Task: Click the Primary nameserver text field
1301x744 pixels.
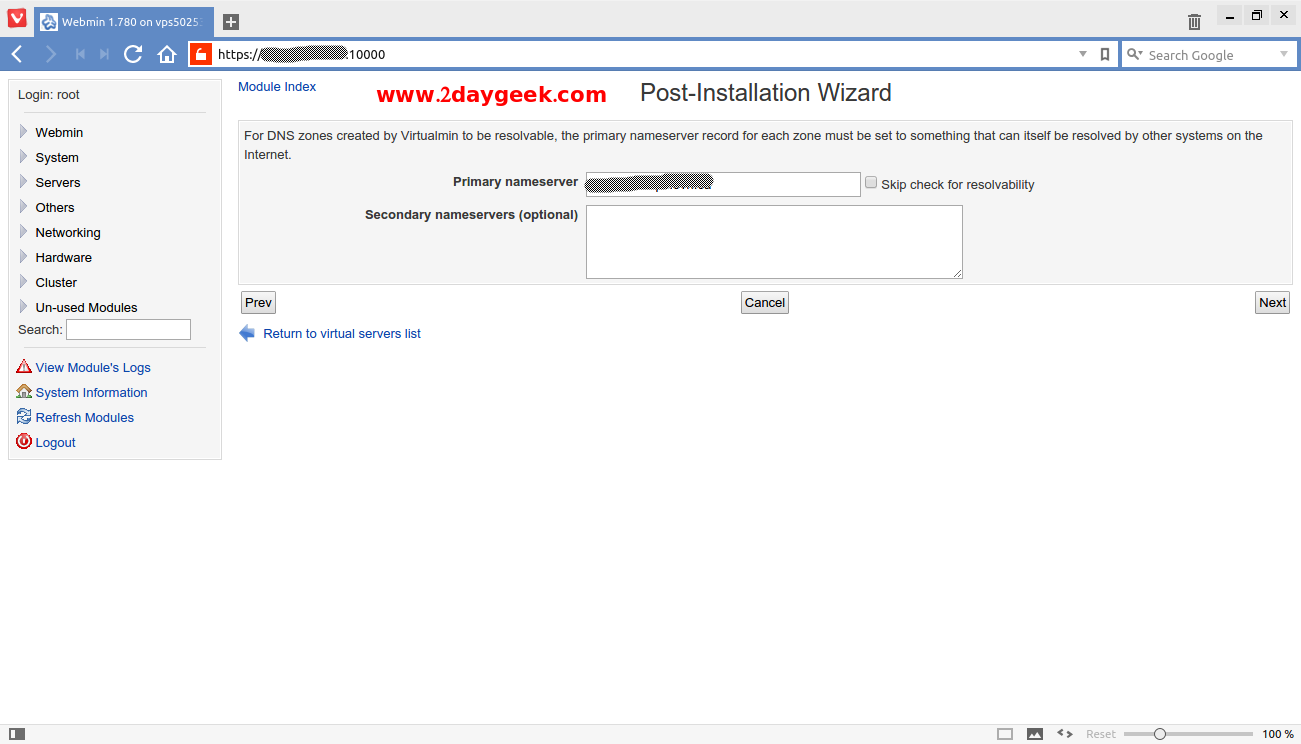Action: coord(723,184)
